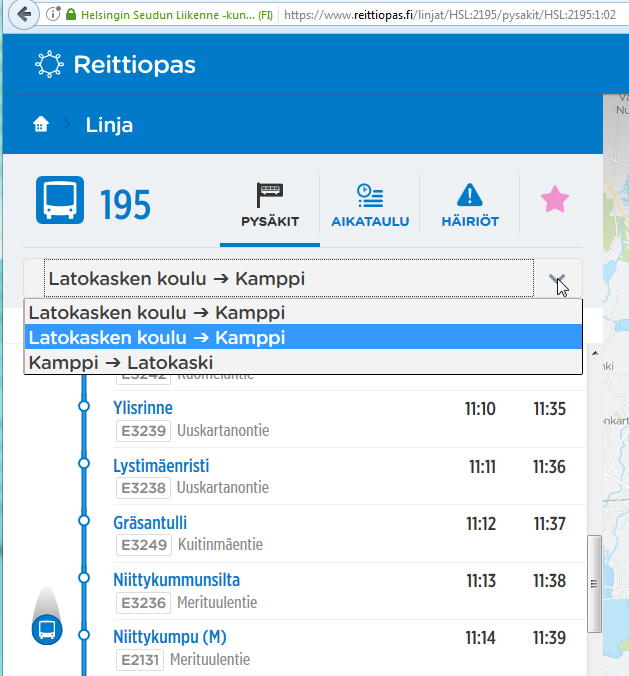Screen dimensions: 629x676
Task: Open the Niittykumpu (M) stop link
Action: pos(170,637)
